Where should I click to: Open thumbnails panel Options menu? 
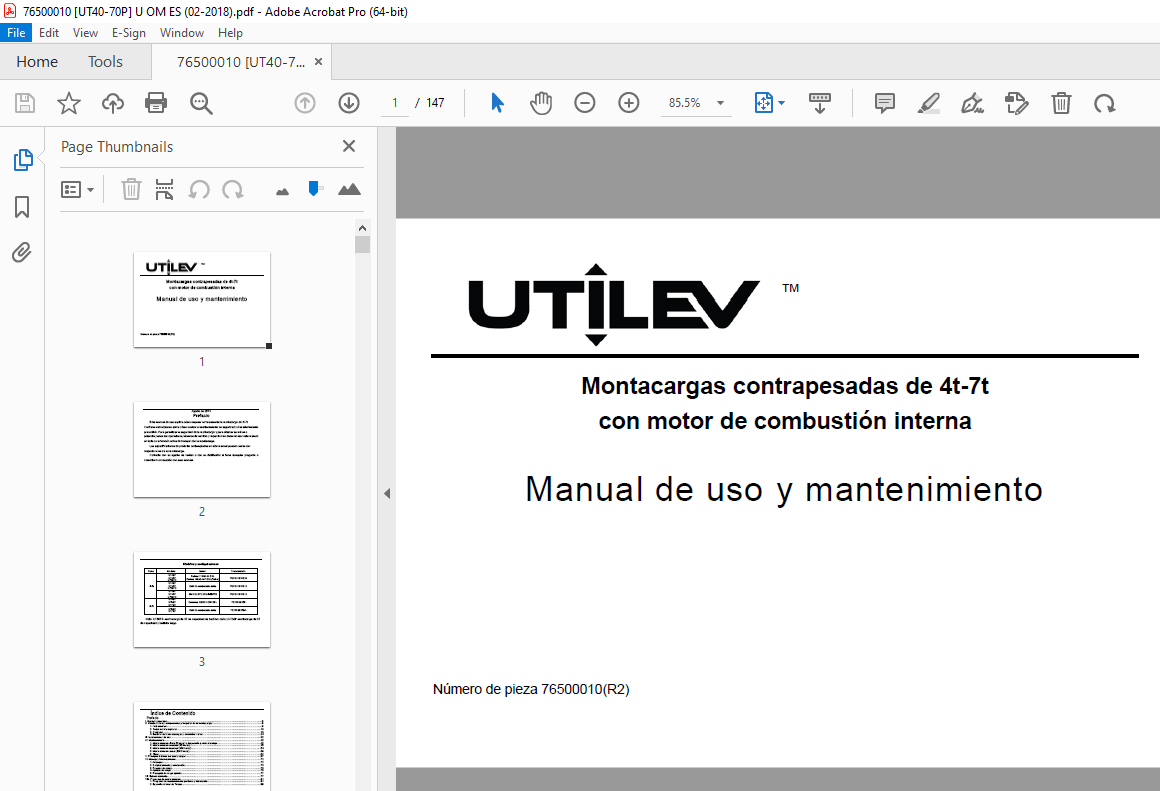pyautogui.click(x=77, y=190)
